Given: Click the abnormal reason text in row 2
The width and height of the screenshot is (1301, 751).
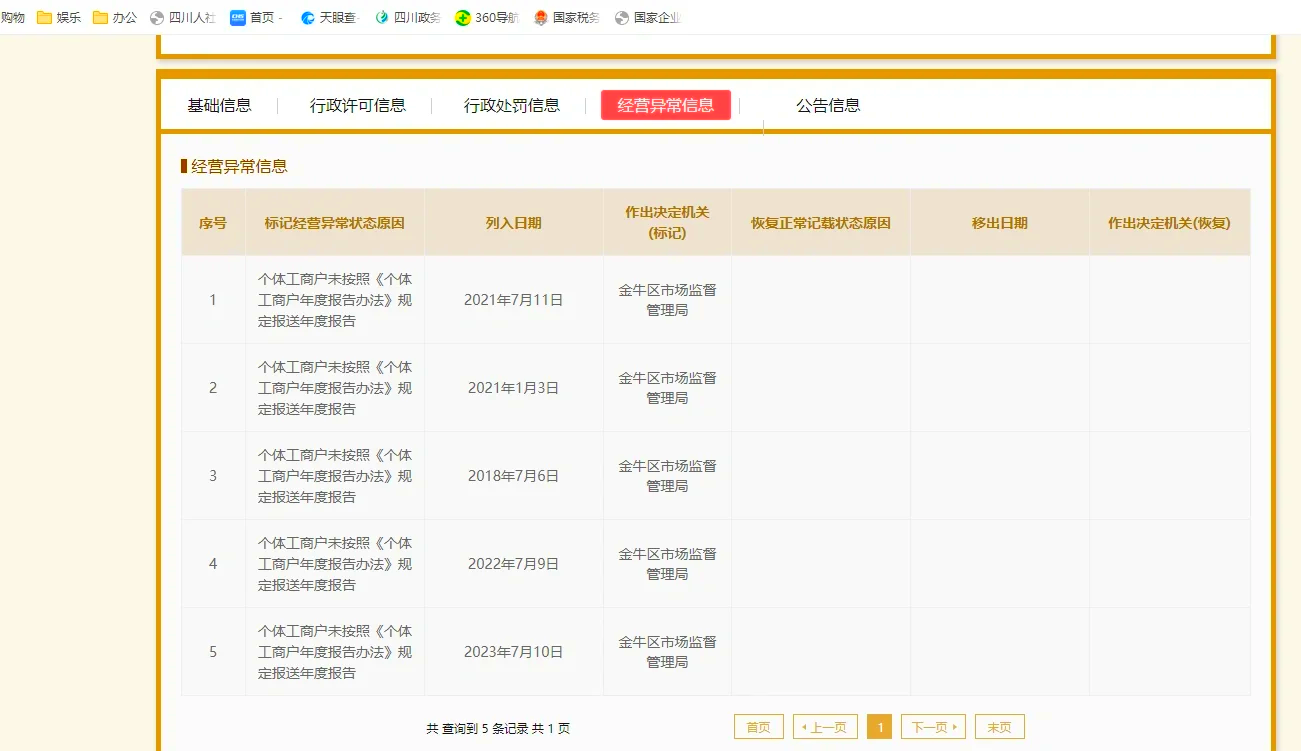Looking at the screenshot, I should tap(335, 388).
